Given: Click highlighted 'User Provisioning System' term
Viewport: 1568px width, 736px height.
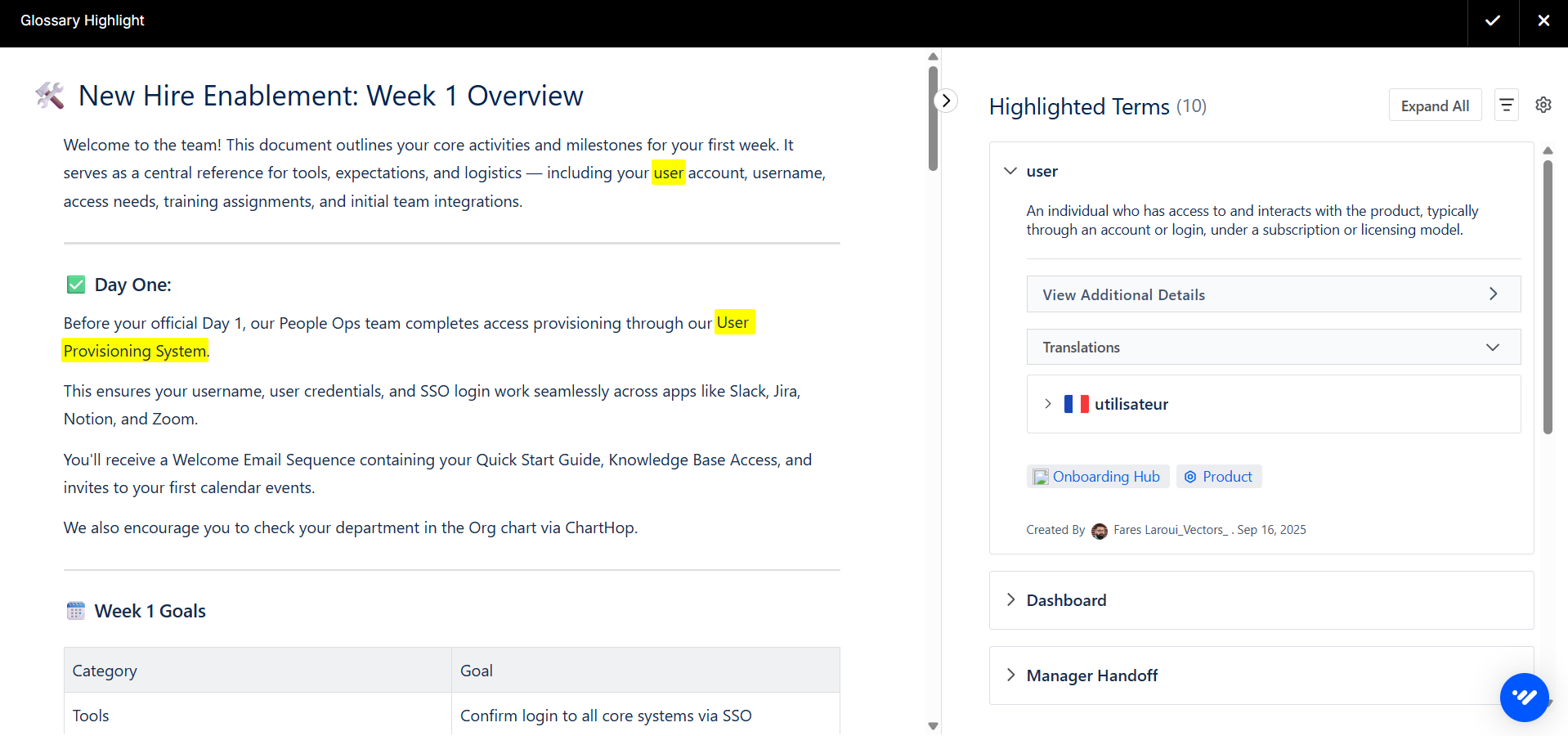Looking at the screenshot, I should coord(135,351).
